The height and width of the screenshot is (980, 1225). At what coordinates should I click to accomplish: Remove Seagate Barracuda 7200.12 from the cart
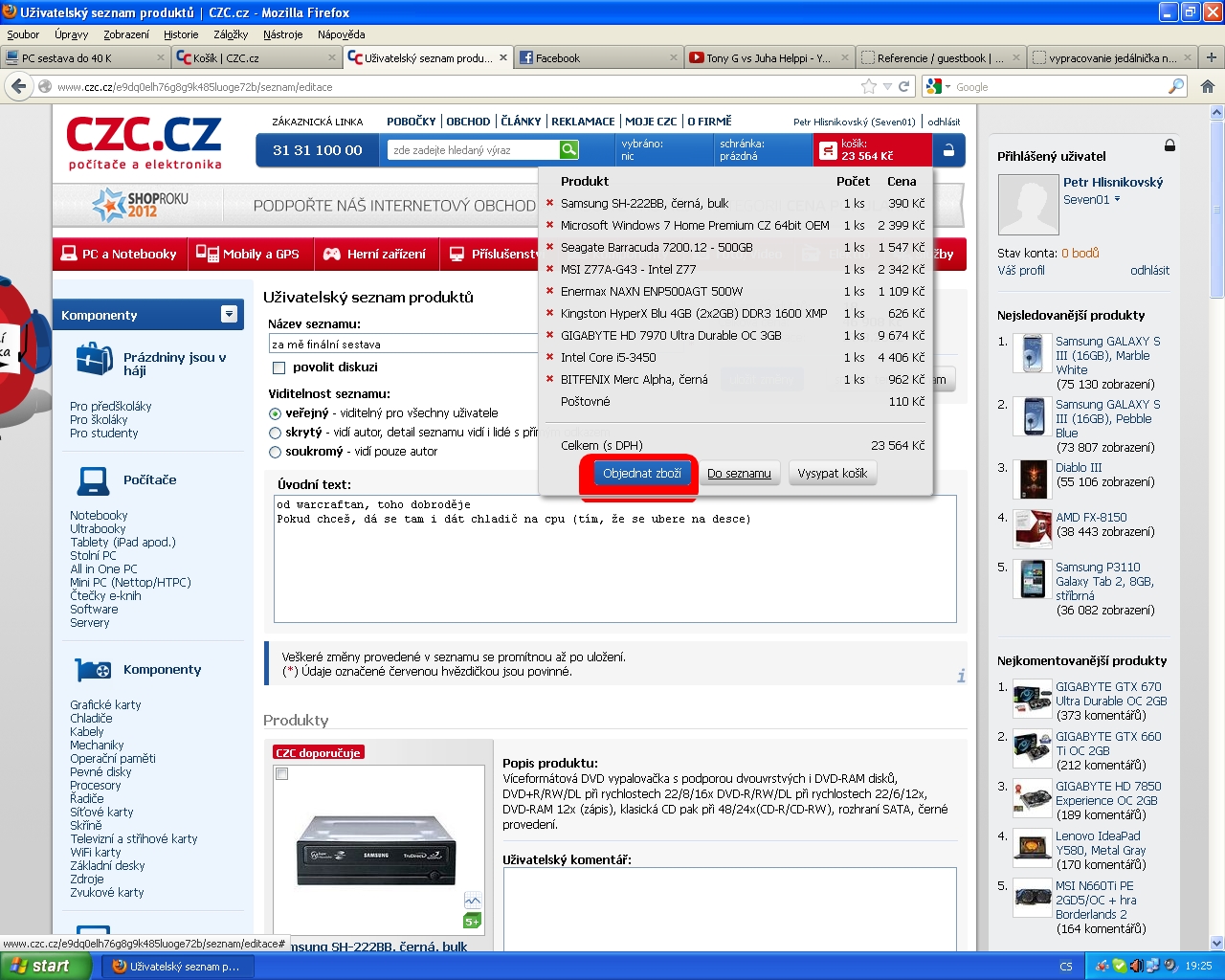(x=550, y=247)
